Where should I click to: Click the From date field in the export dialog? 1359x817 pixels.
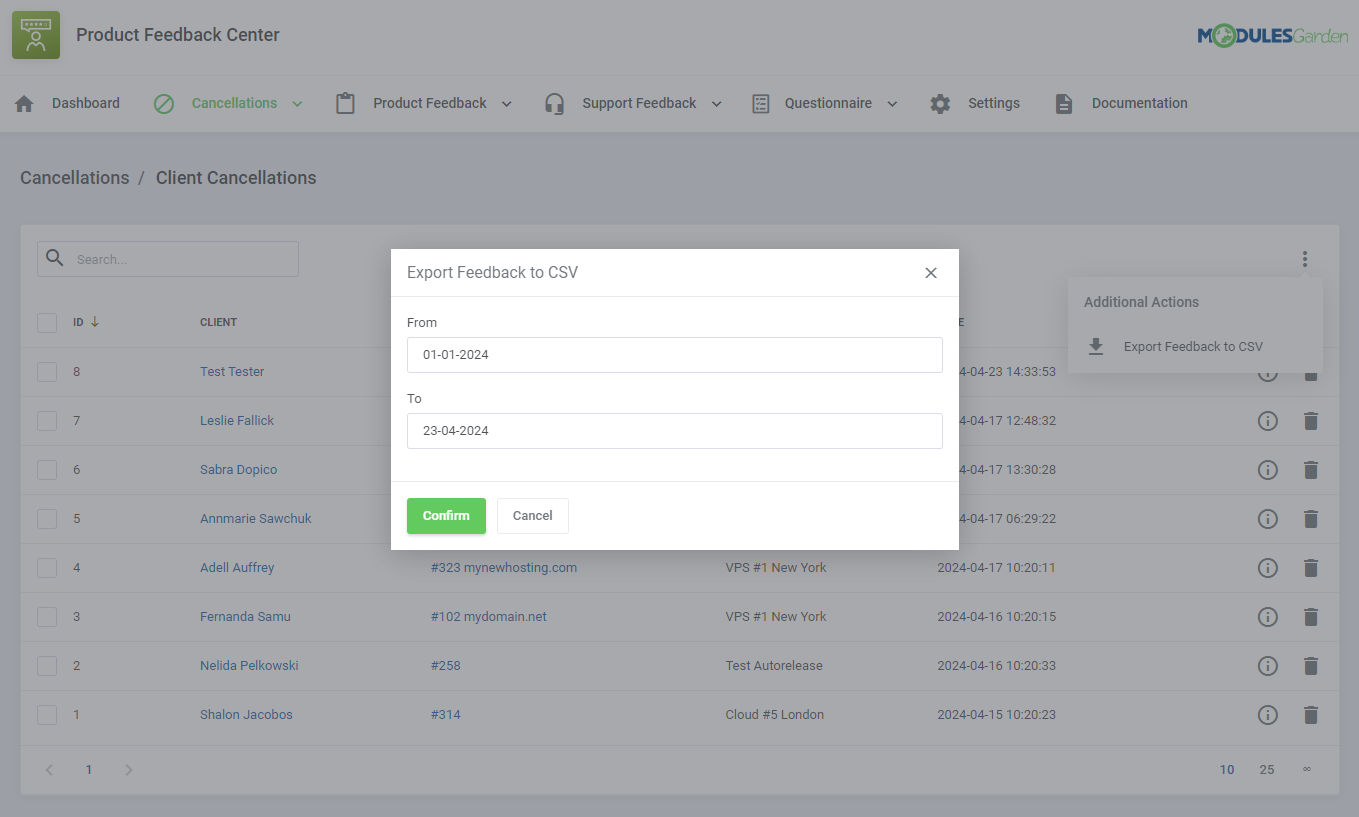click(x=674, y=355)
